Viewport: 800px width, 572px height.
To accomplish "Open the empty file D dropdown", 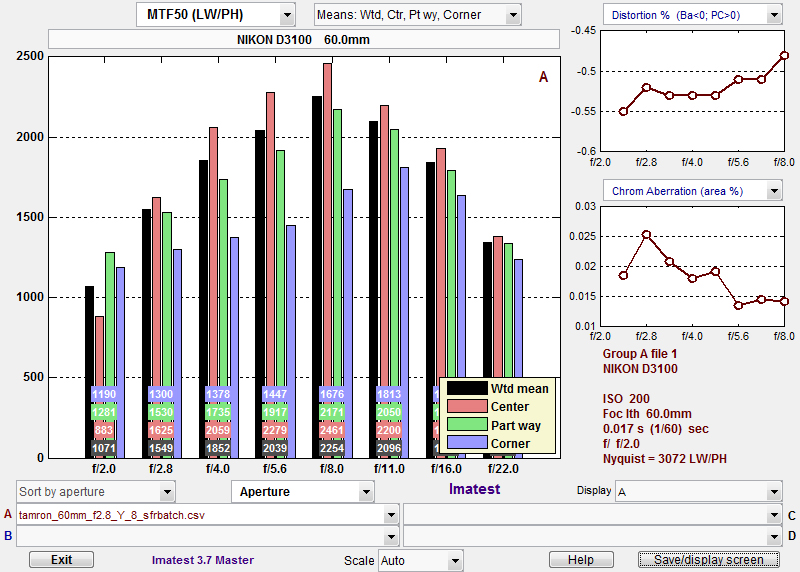I will (592, 536).
